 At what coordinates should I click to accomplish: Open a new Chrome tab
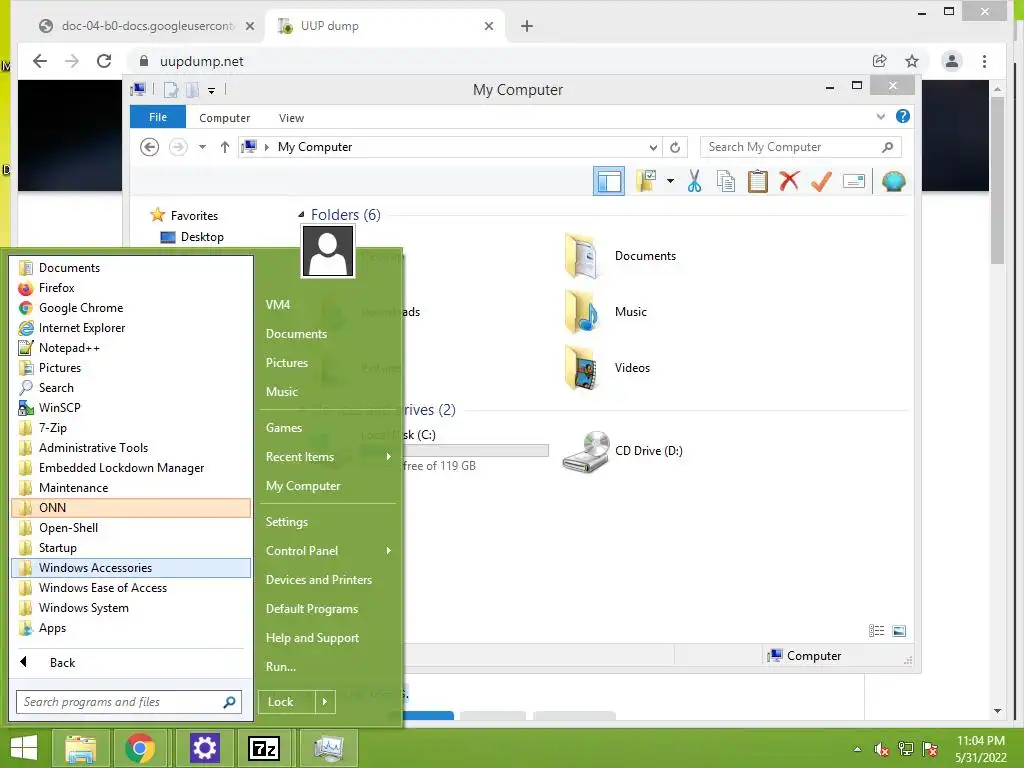click(x=527, y=26)
